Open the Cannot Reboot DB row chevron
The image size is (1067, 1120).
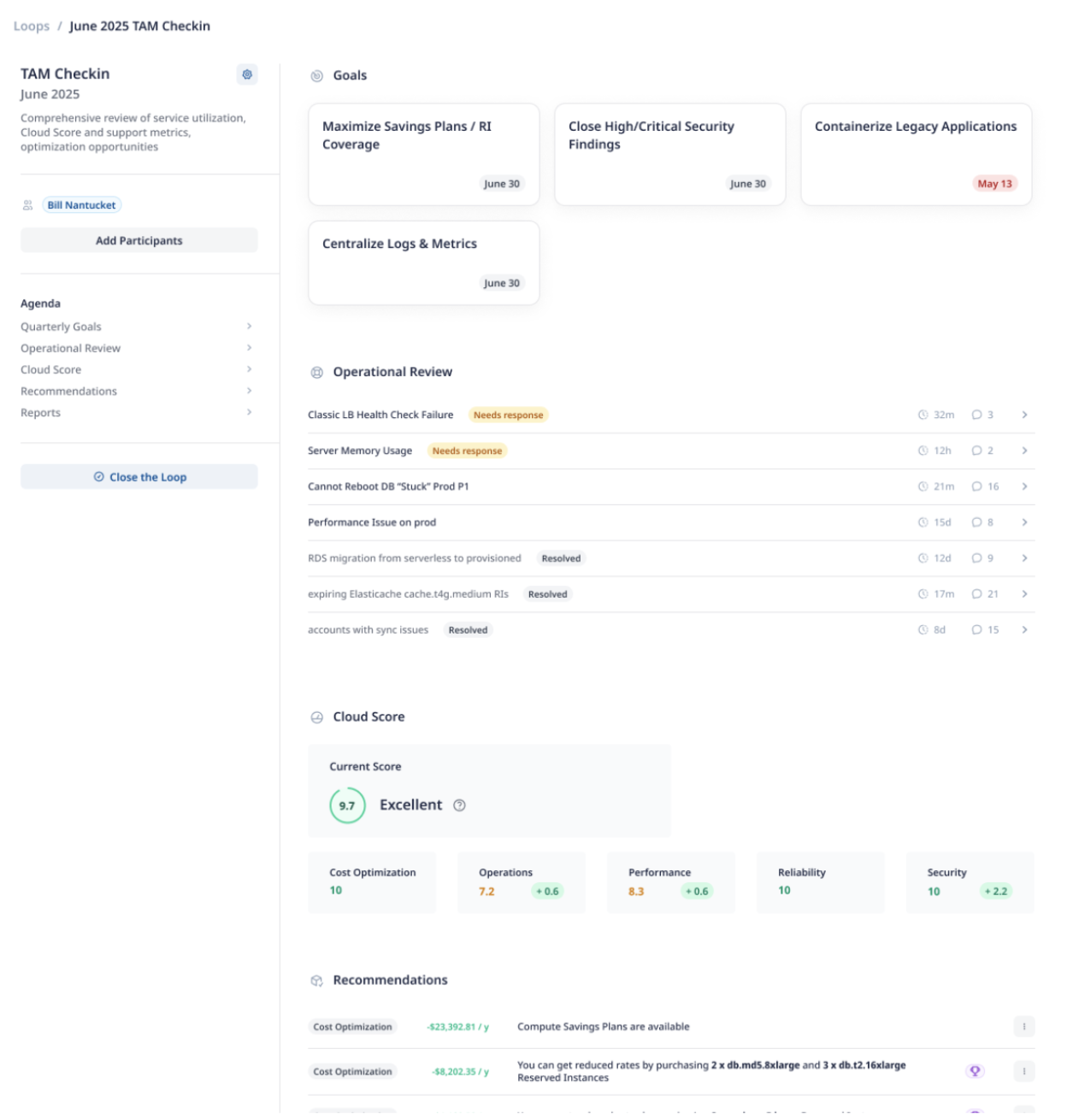coord(1024,486)
